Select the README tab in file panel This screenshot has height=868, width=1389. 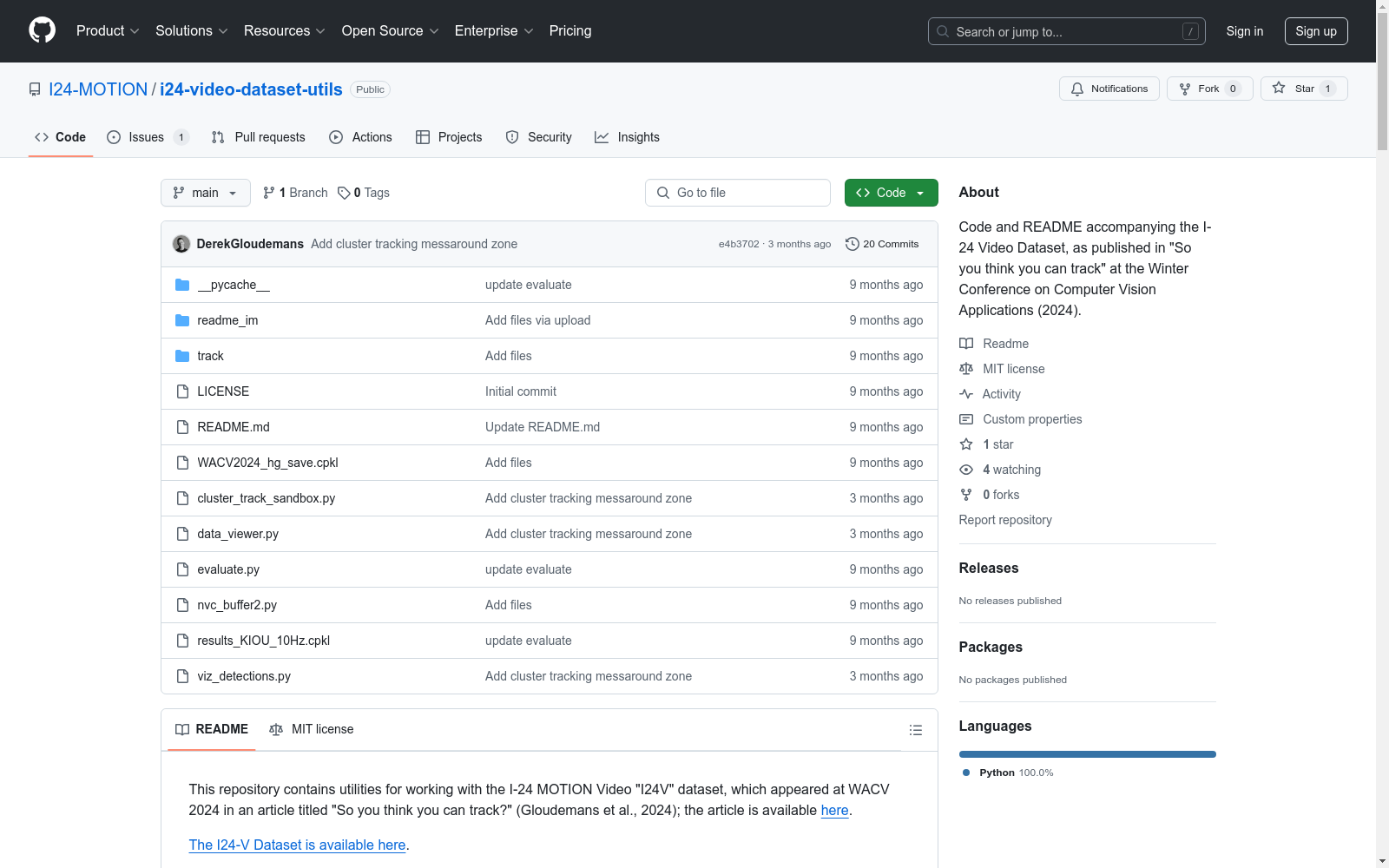point(212,729)
